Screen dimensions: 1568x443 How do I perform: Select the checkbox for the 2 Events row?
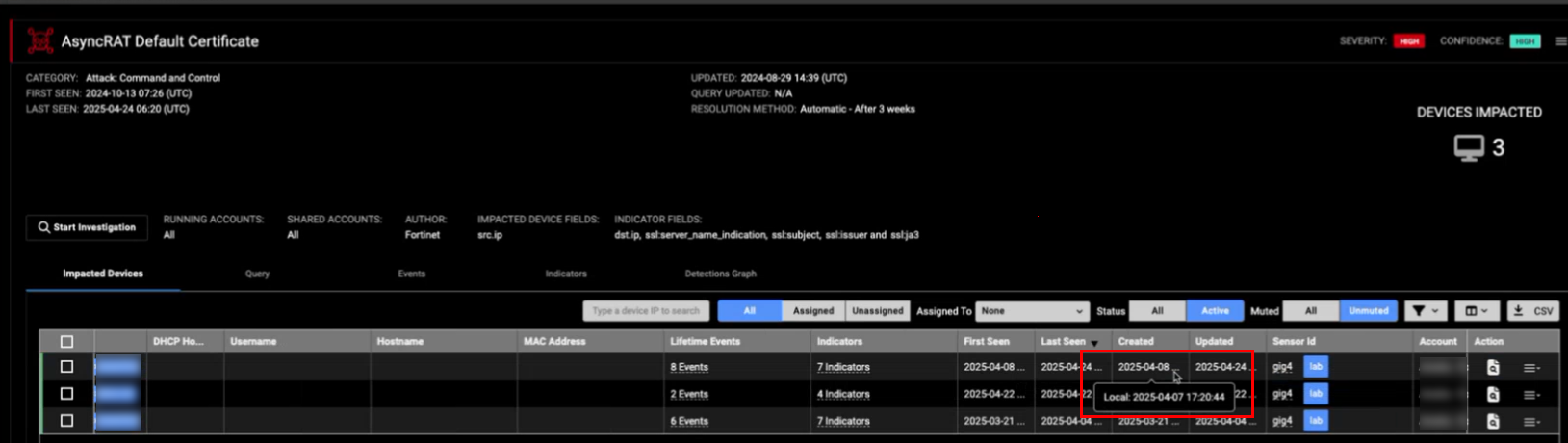(x=66, y=394)
